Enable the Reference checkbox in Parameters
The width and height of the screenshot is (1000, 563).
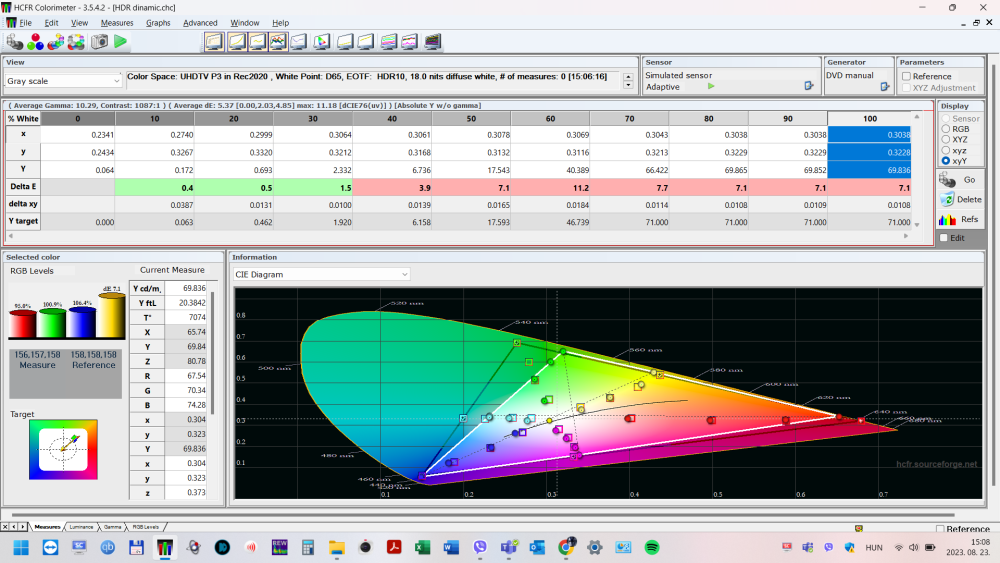click(906, 76)
